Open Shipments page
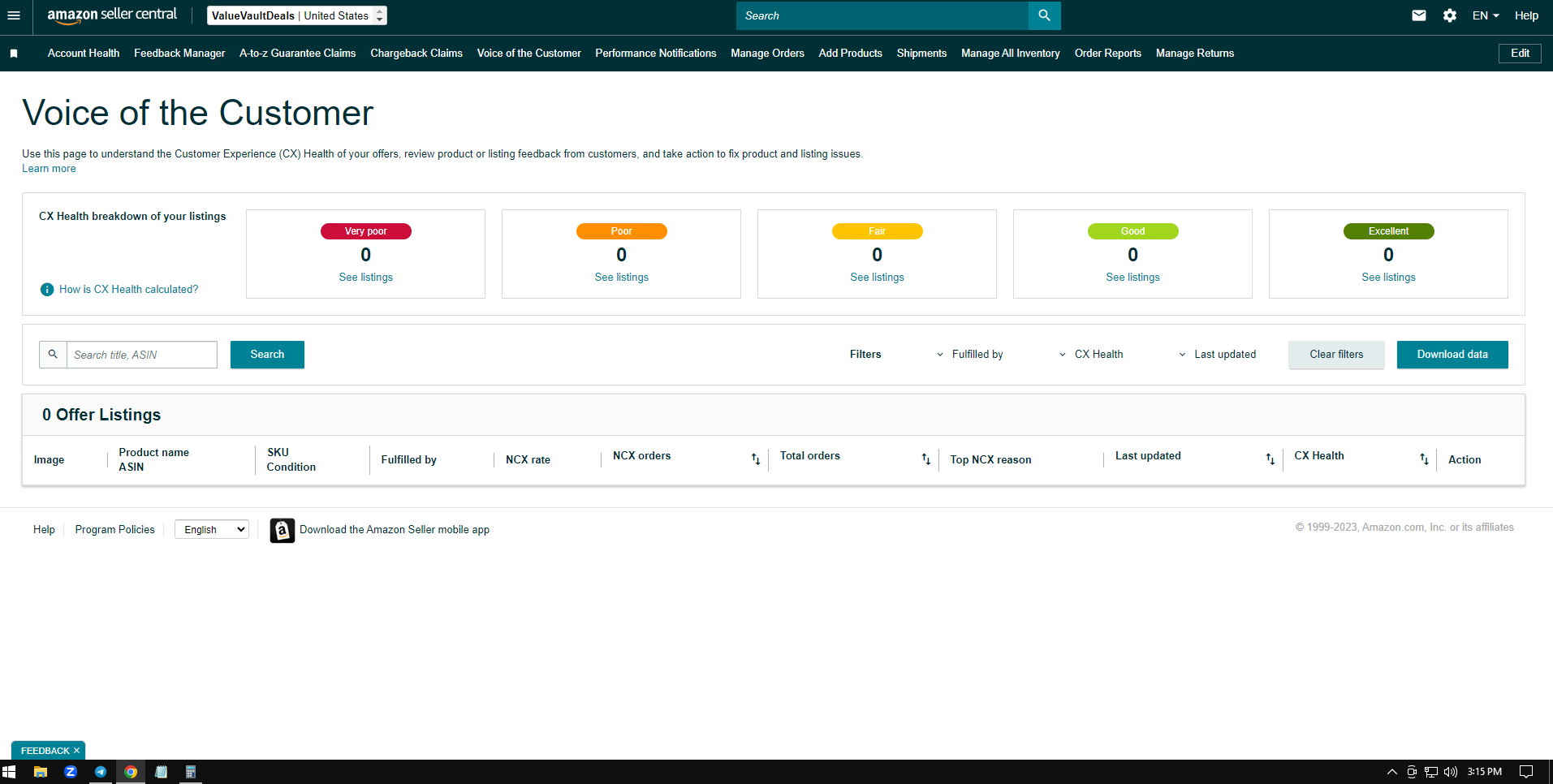The image size is (1553, 784). pos(921,54)
